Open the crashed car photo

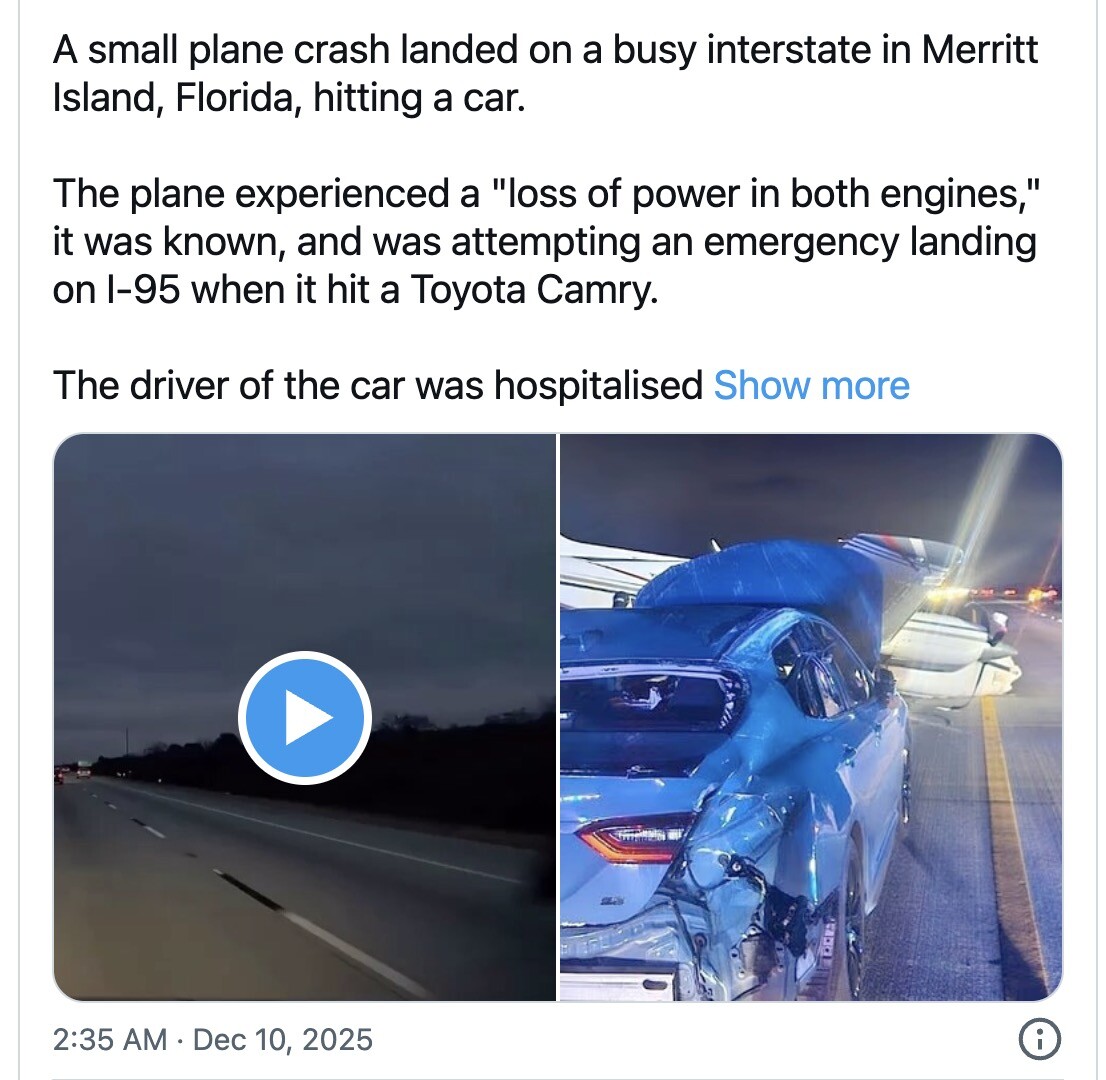point(810,717)
